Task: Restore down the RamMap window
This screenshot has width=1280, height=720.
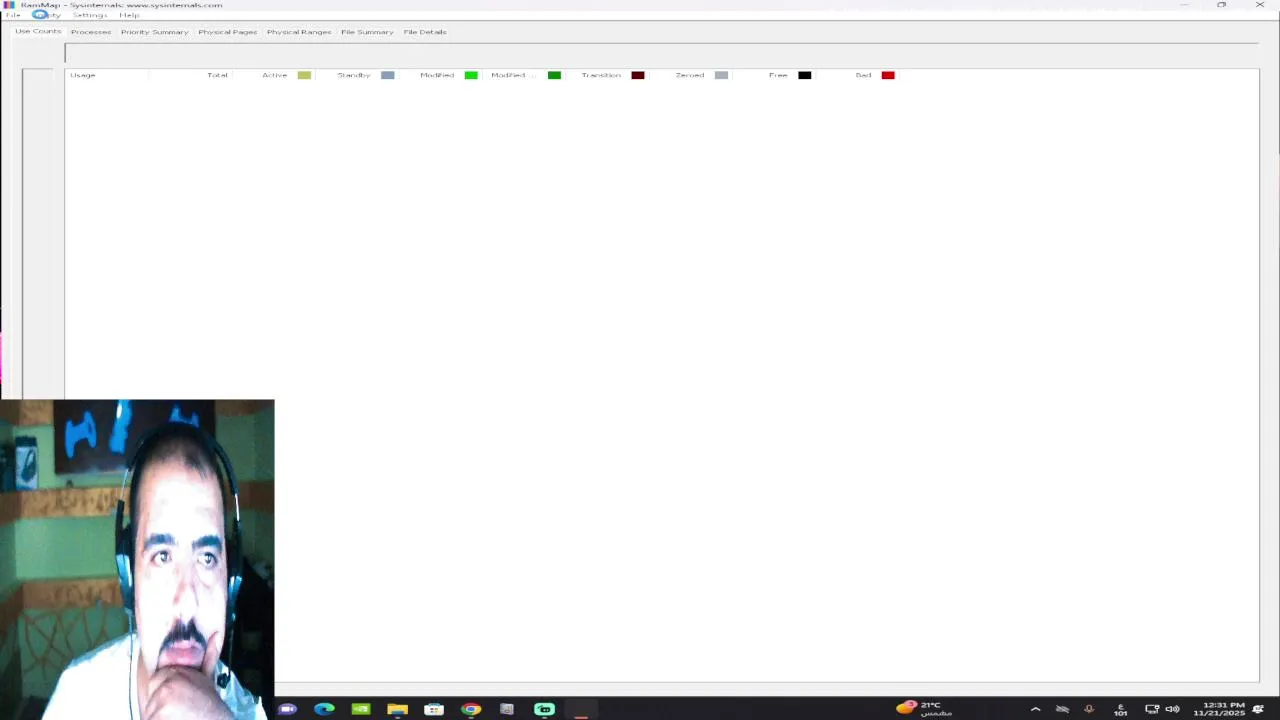Action: [1221, 5]
